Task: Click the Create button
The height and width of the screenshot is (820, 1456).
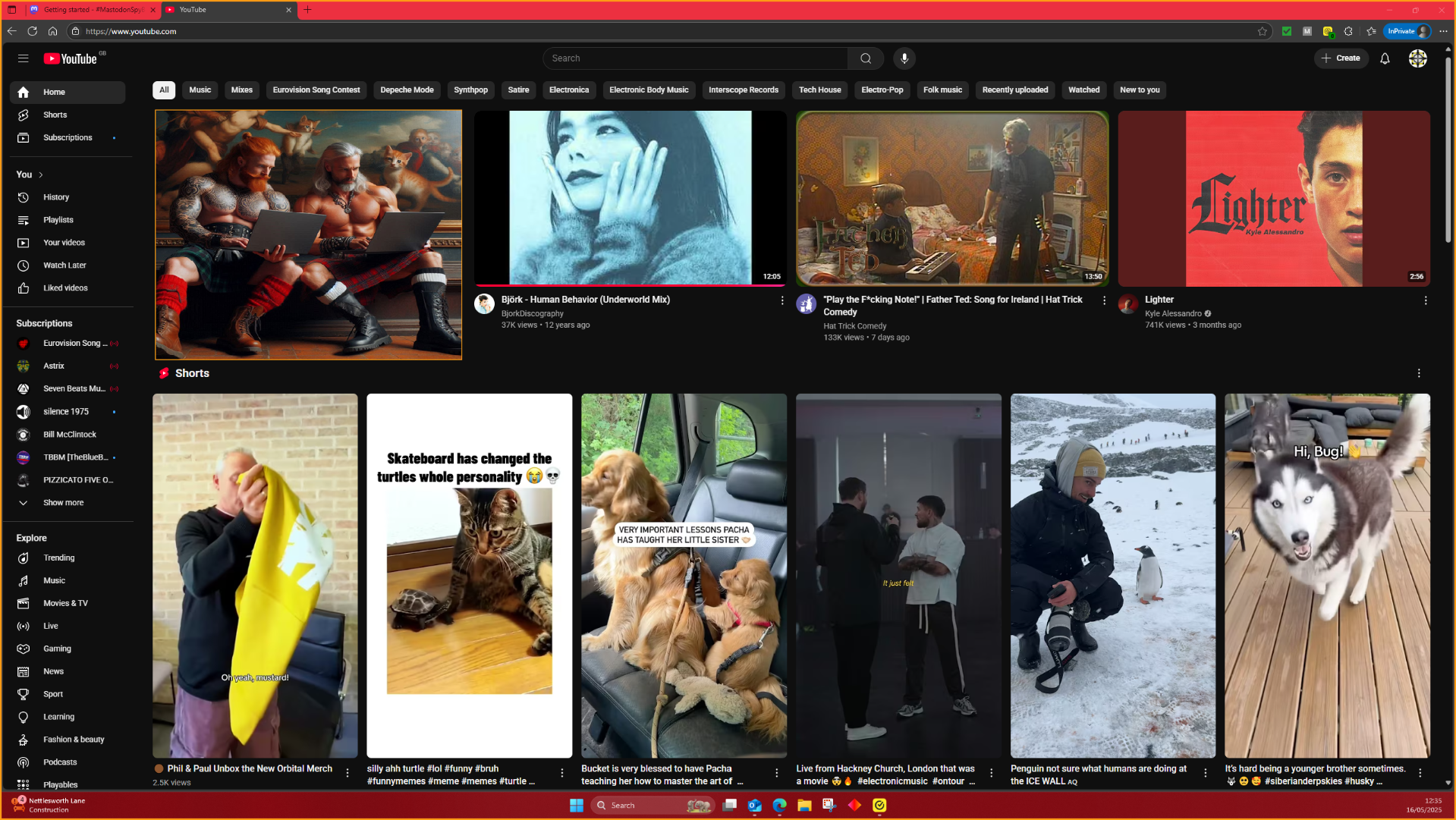Action: 1341,58
